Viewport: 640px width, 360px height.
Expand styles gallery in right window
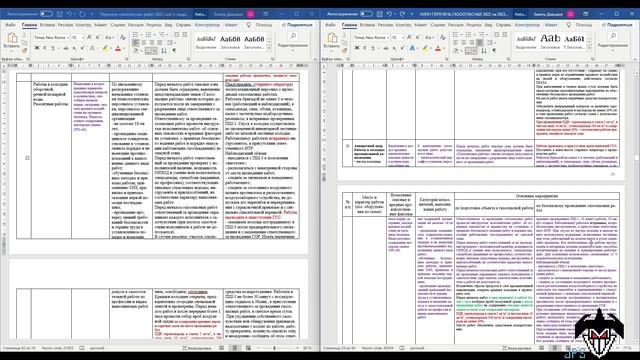pos(589,49)
